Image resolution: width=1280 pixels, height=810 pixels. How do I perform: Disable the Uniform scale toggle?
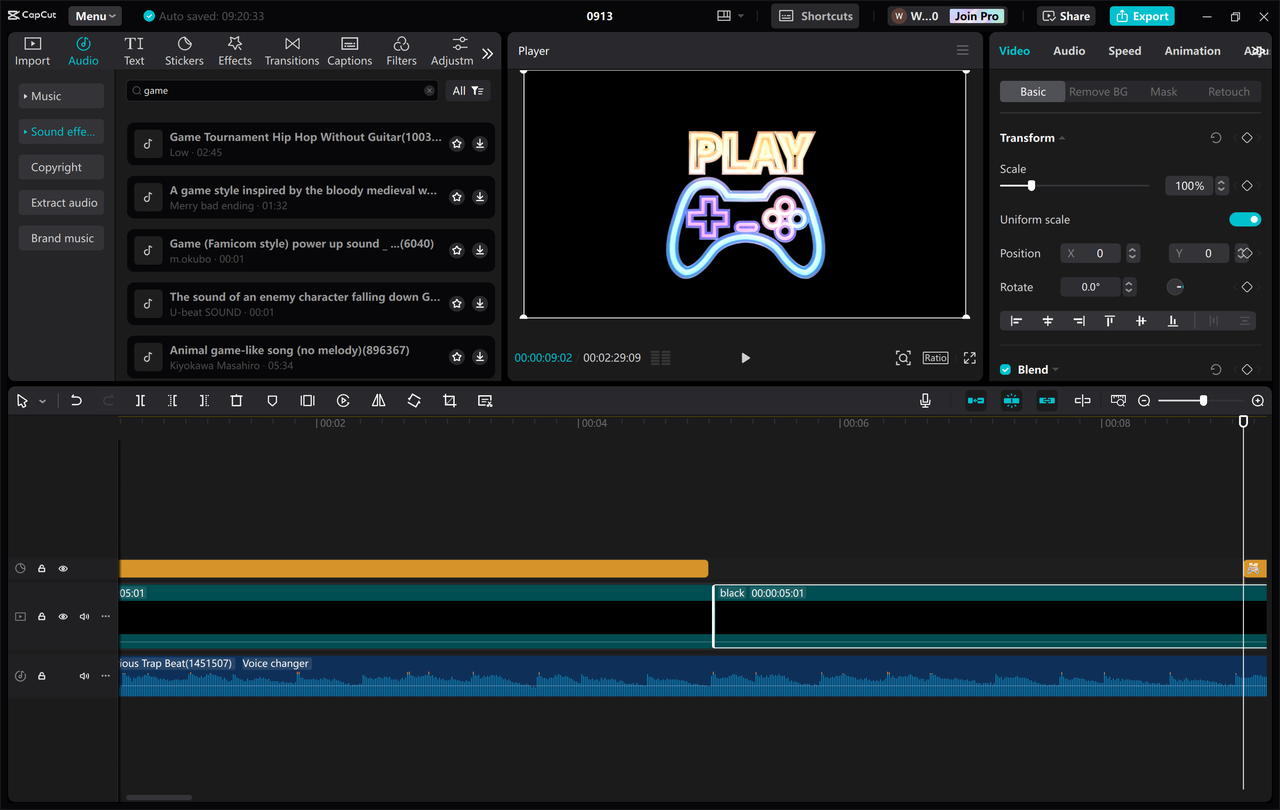pos(1245,219)
